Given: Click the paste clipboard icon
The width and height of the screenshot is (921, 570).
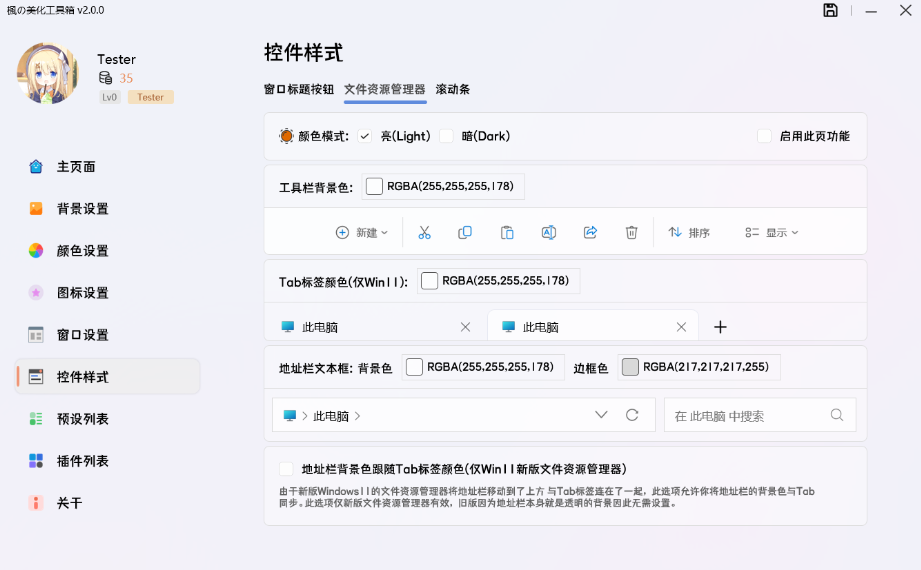Looking at the screenshot, I should coord(507,232).
